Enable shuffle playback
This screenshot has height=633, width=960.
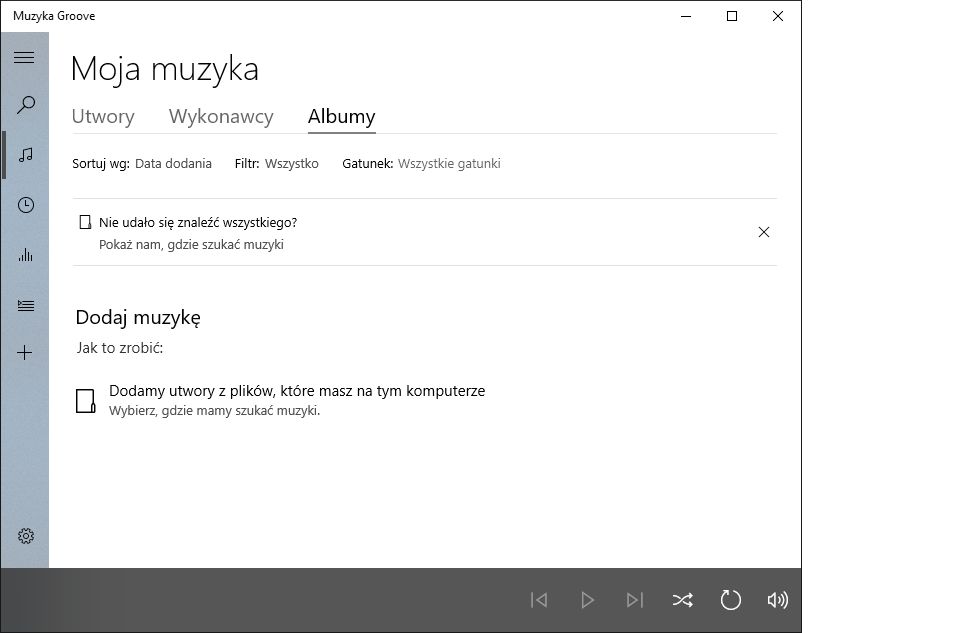click(683, 600)
